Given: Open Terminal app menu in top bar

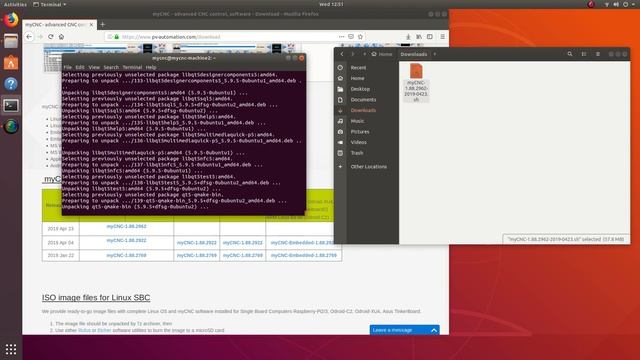Looking at the screenshot, I should click(49, 4).
